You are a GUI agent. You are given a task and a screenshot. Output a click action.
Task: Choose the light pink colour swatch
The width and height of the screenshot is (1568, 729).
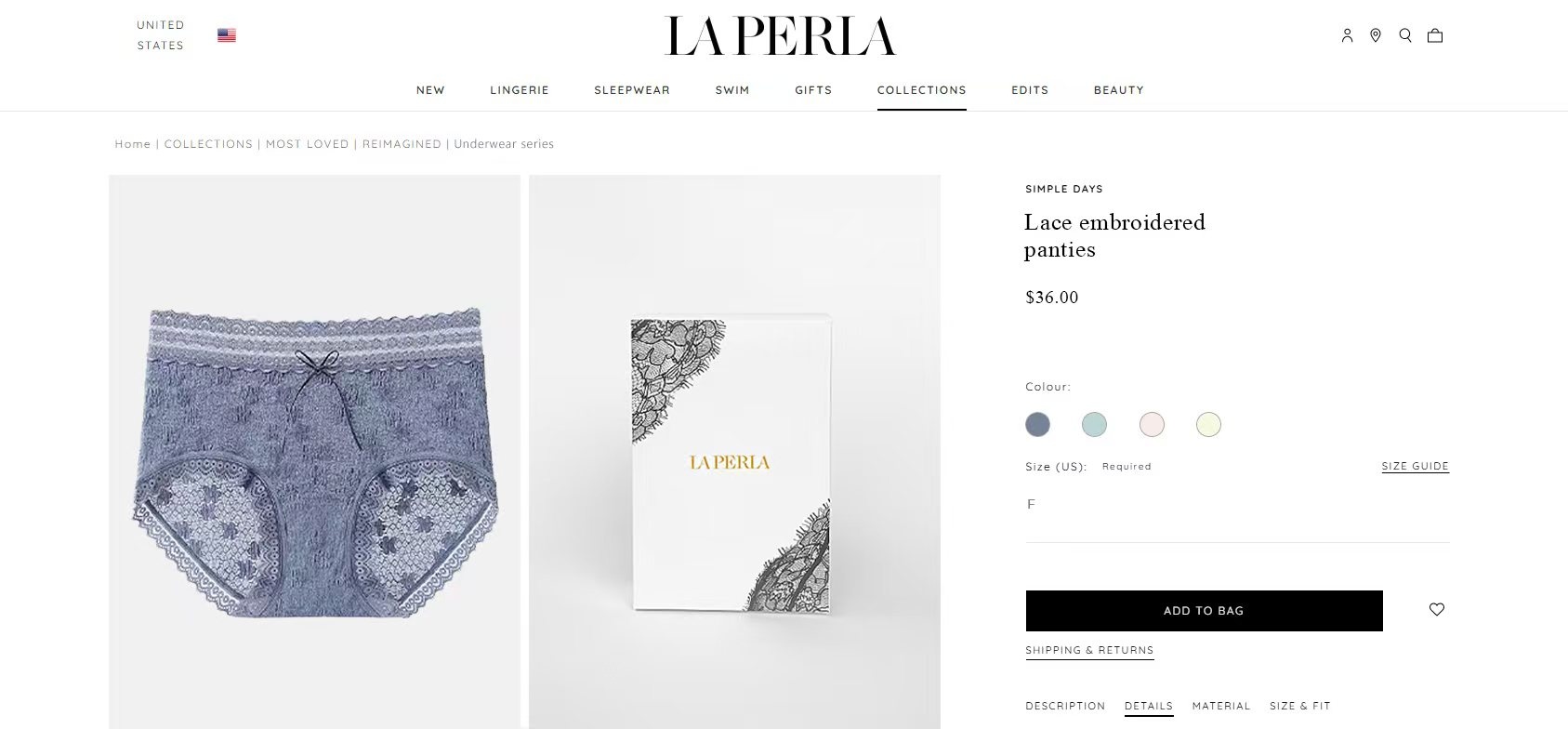tap(1152, 425)
